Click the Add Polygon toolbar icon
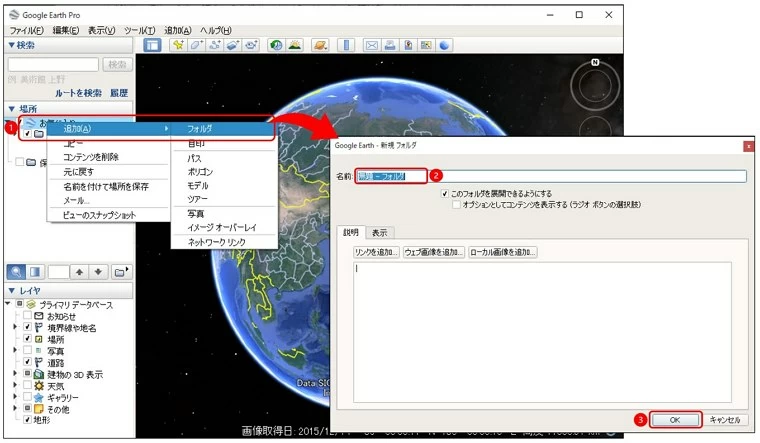The width and height of the screenshot is (760, 443). pyautogui.click(x=196, y=45)
